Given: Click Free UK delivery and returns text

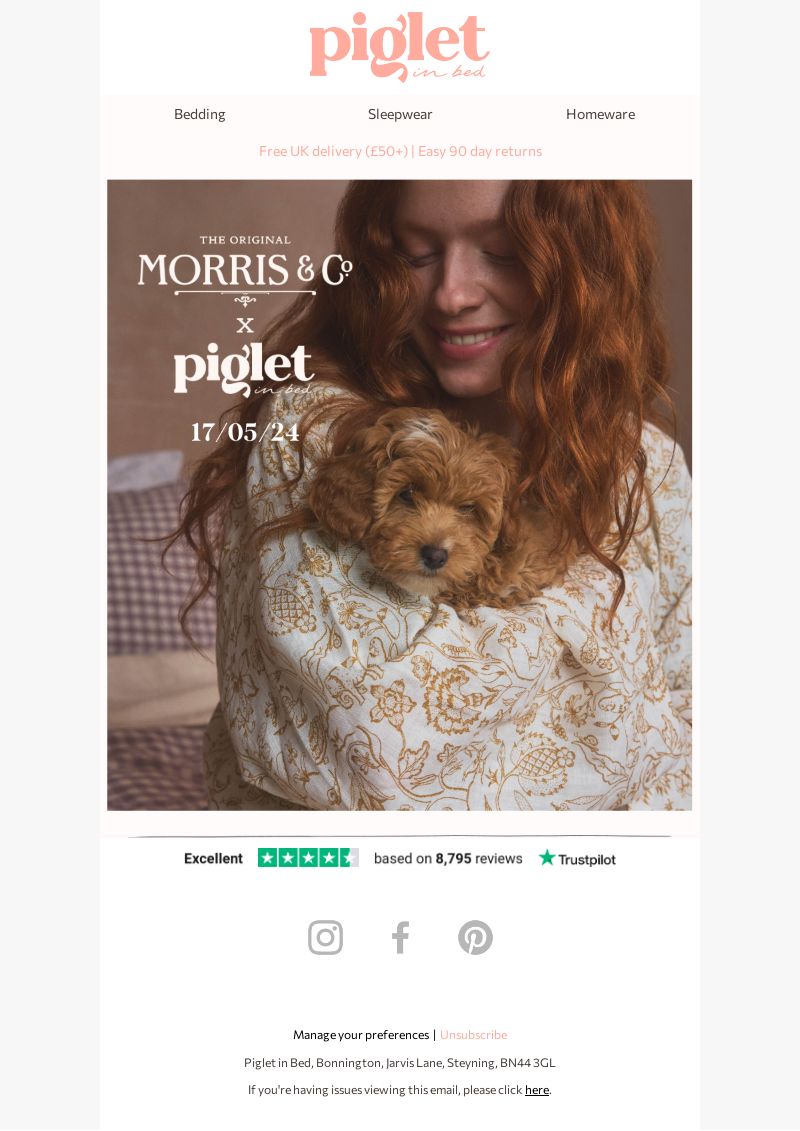Looking at the screenshot, I should point(400,151).
